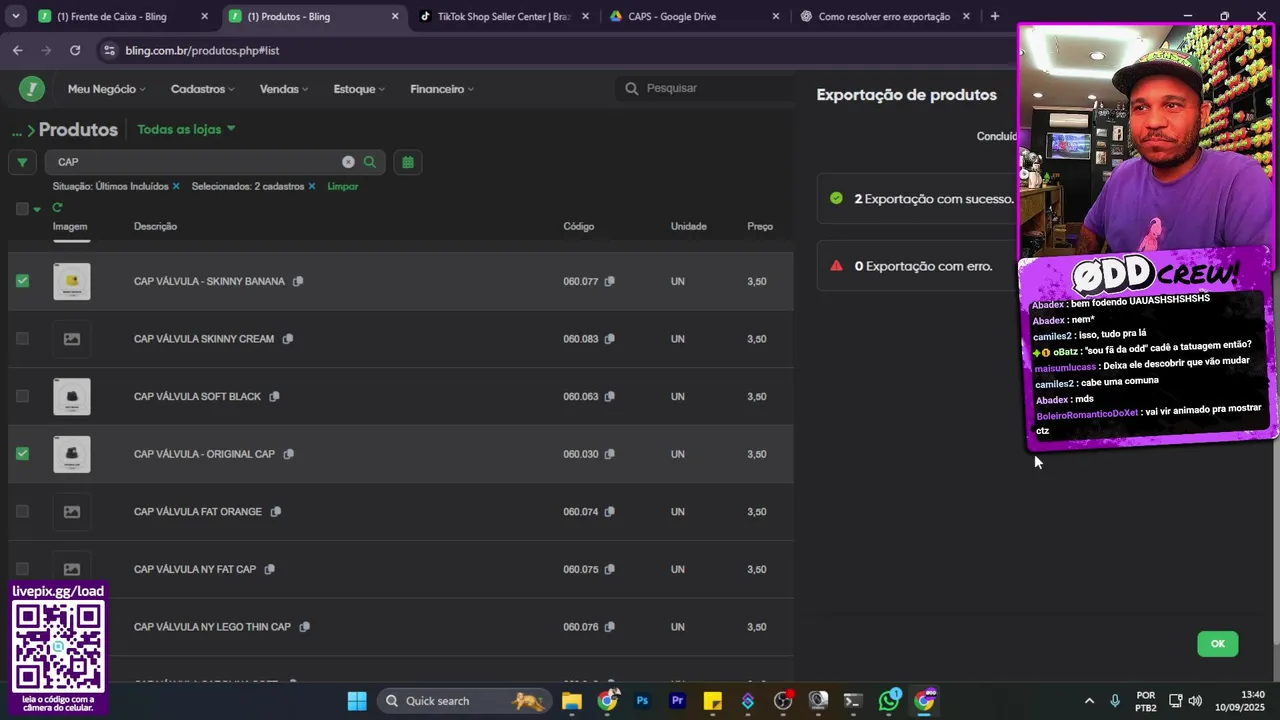
Task: Open WhatsApp from the taskbar
Action: [x=889, y=701]
